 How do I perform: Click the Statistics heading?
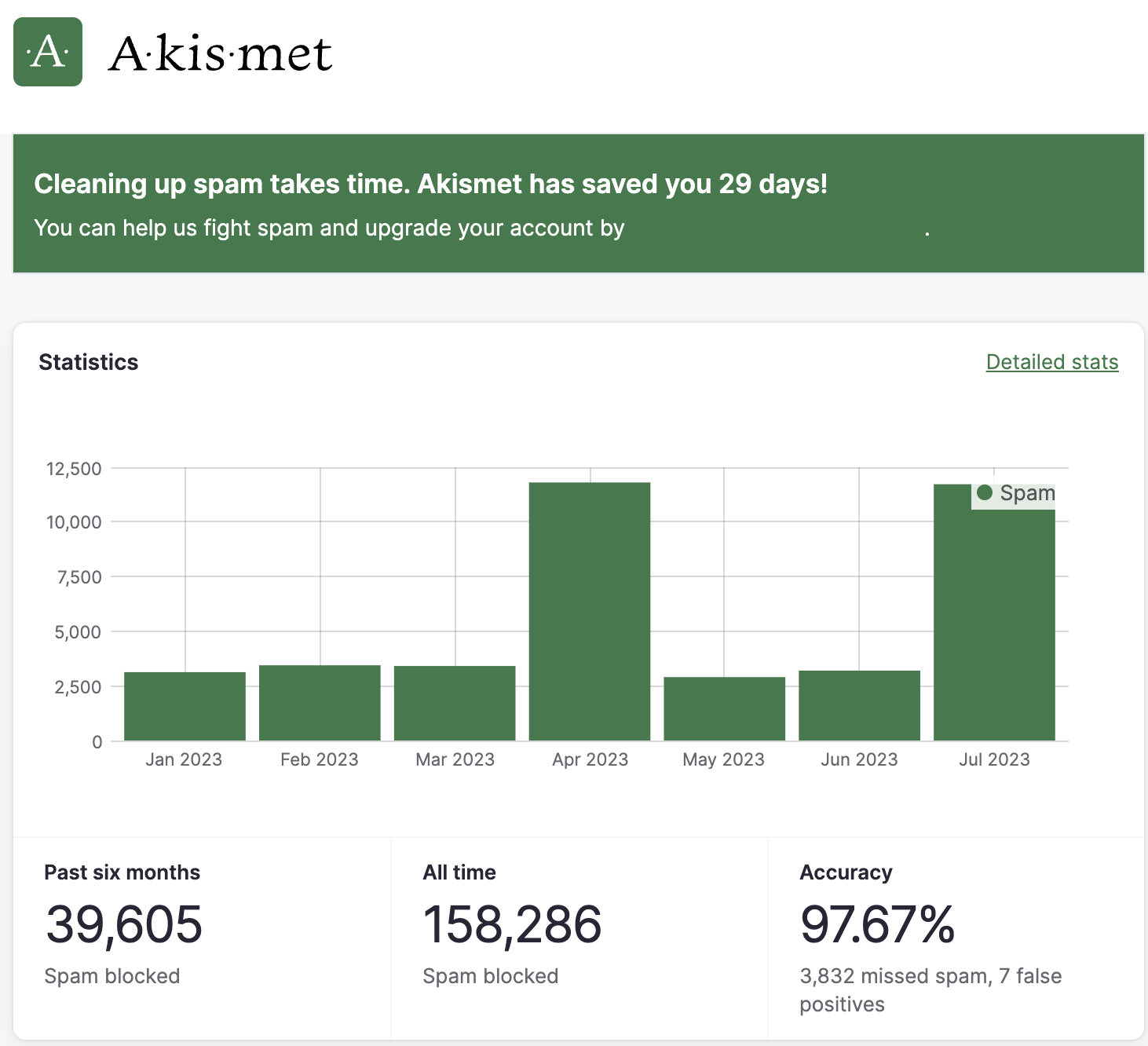point(89,362)
